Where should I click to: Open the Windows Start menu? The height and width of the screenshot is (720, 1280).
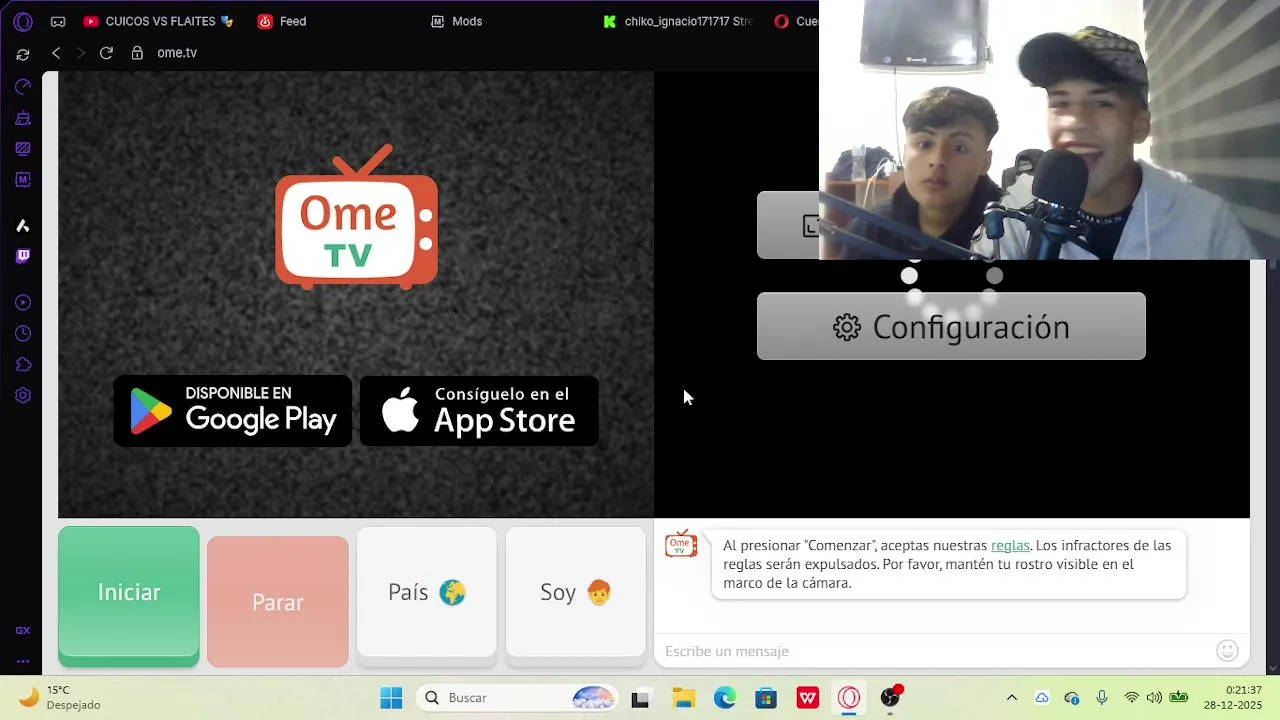(x=391, y=698)
